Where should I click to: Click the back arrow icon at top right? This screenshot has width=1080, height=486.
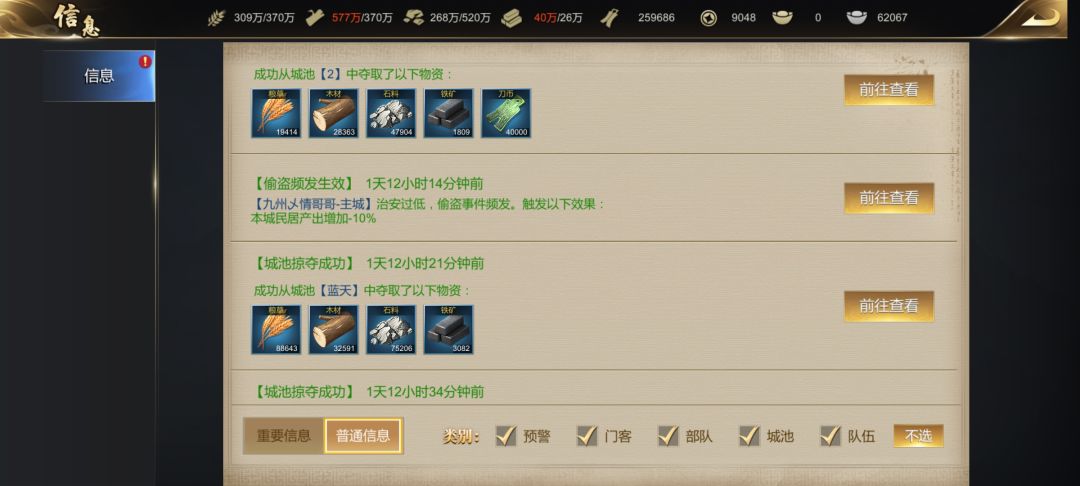coord(1040,18)
